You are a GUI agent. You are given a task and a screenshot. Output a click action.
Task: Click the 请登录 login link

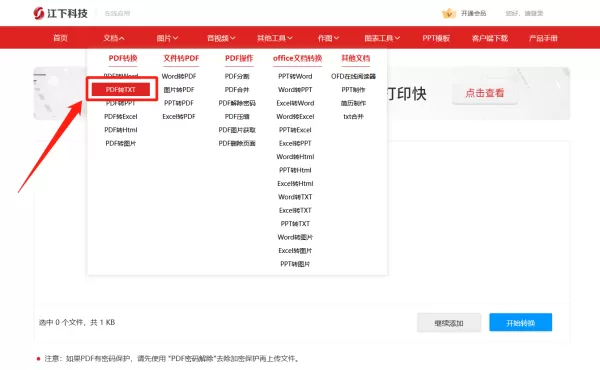[x=533, y=13]
